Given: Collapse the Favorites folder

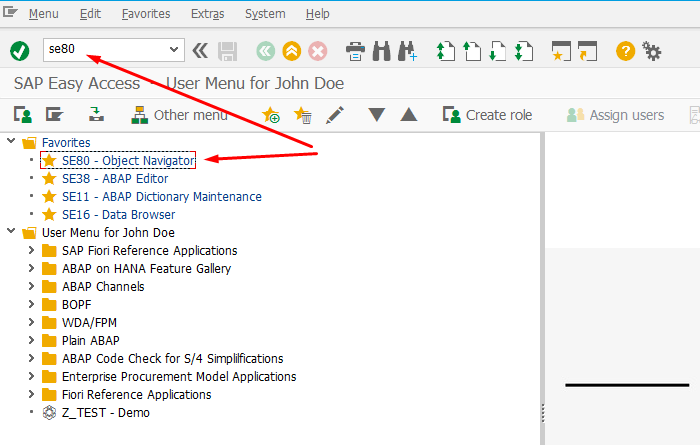Looking at the screenshot, I should (11, 141).
